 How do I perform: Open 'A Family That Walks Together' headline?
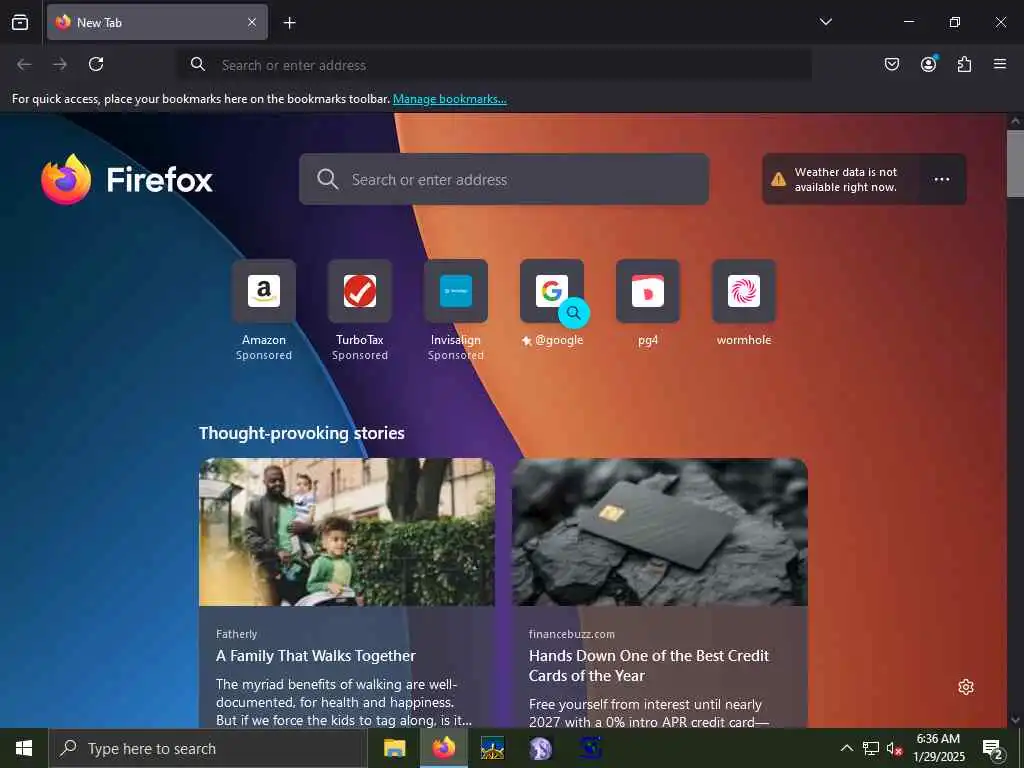315,656
